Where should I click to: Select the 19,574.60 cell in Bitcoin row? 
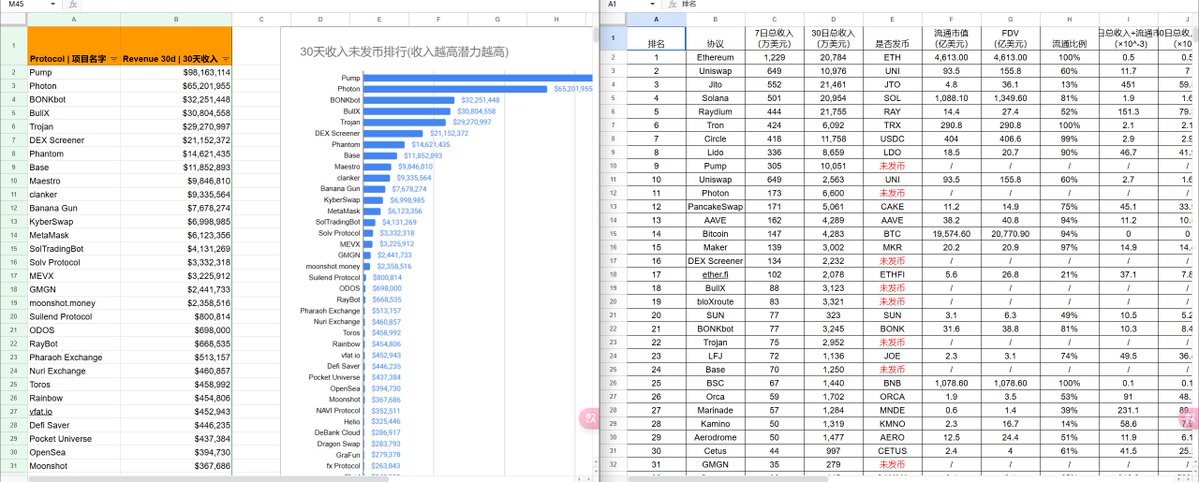coord(951,234)
